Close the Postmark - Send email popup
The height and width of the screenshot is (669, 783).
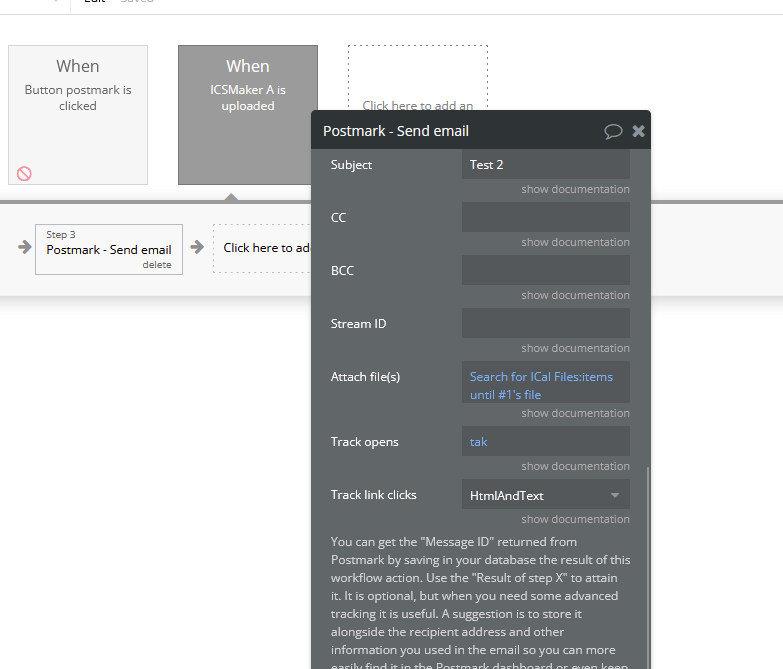pyautogui.click(x=638, y=131)
